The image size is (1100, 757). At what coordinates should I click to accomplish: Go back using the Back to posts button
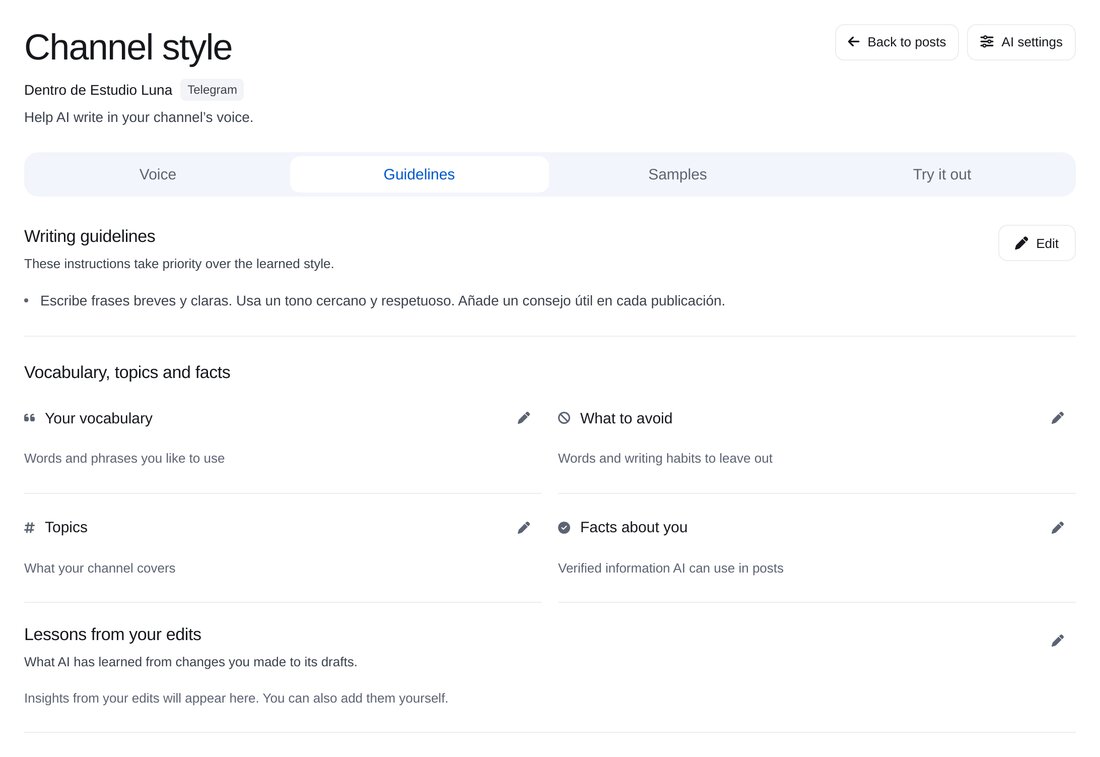[897, 42]
